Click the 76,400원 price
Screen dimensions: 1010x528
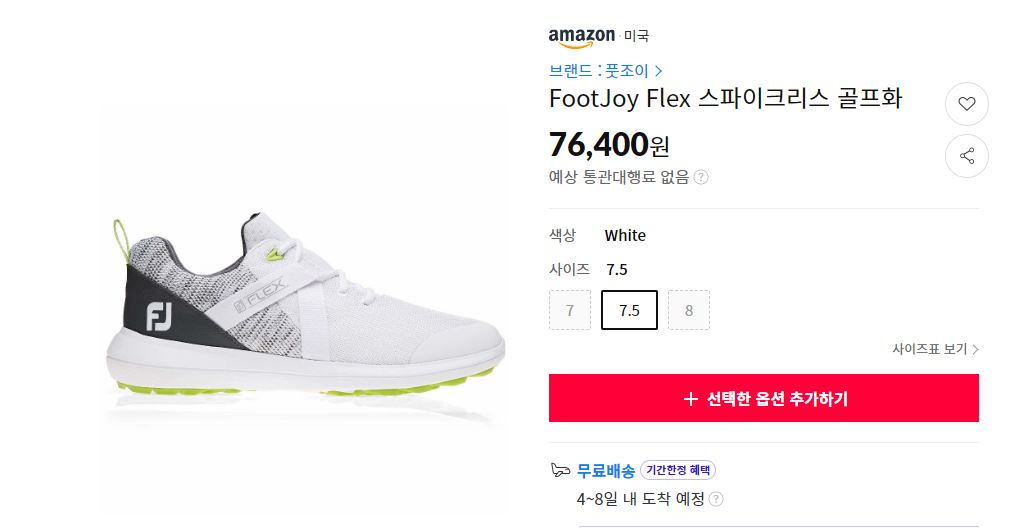pyautogui.click(x=609, y=145)
